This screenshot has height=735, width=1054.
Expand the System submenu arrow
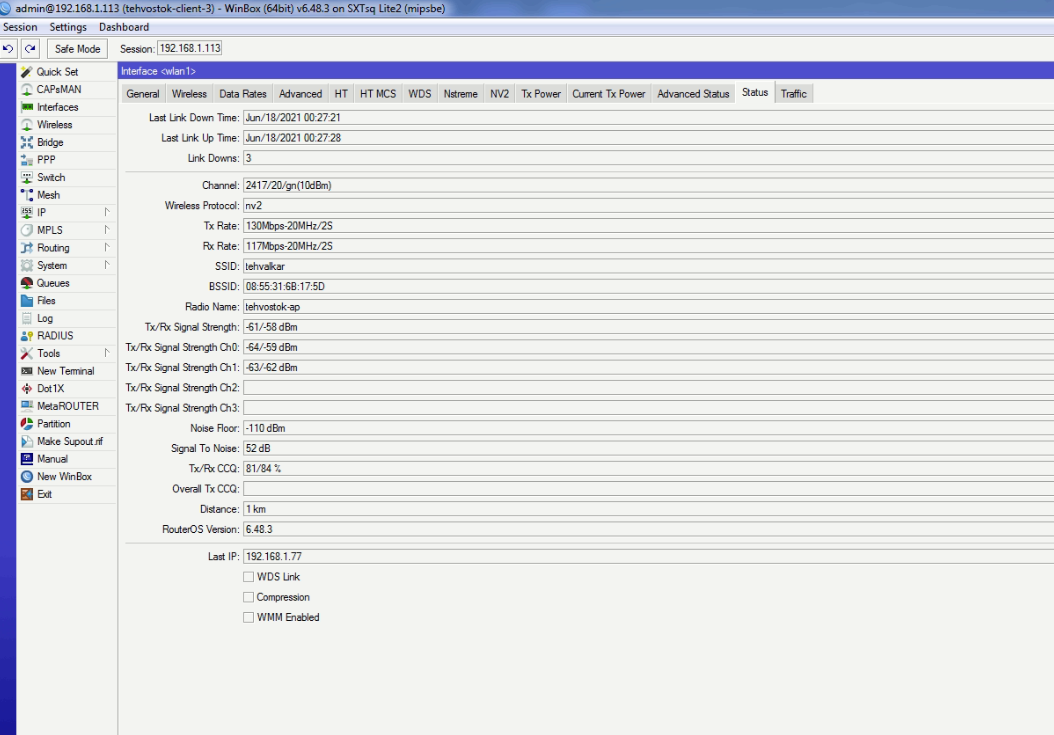pos(107,265)
